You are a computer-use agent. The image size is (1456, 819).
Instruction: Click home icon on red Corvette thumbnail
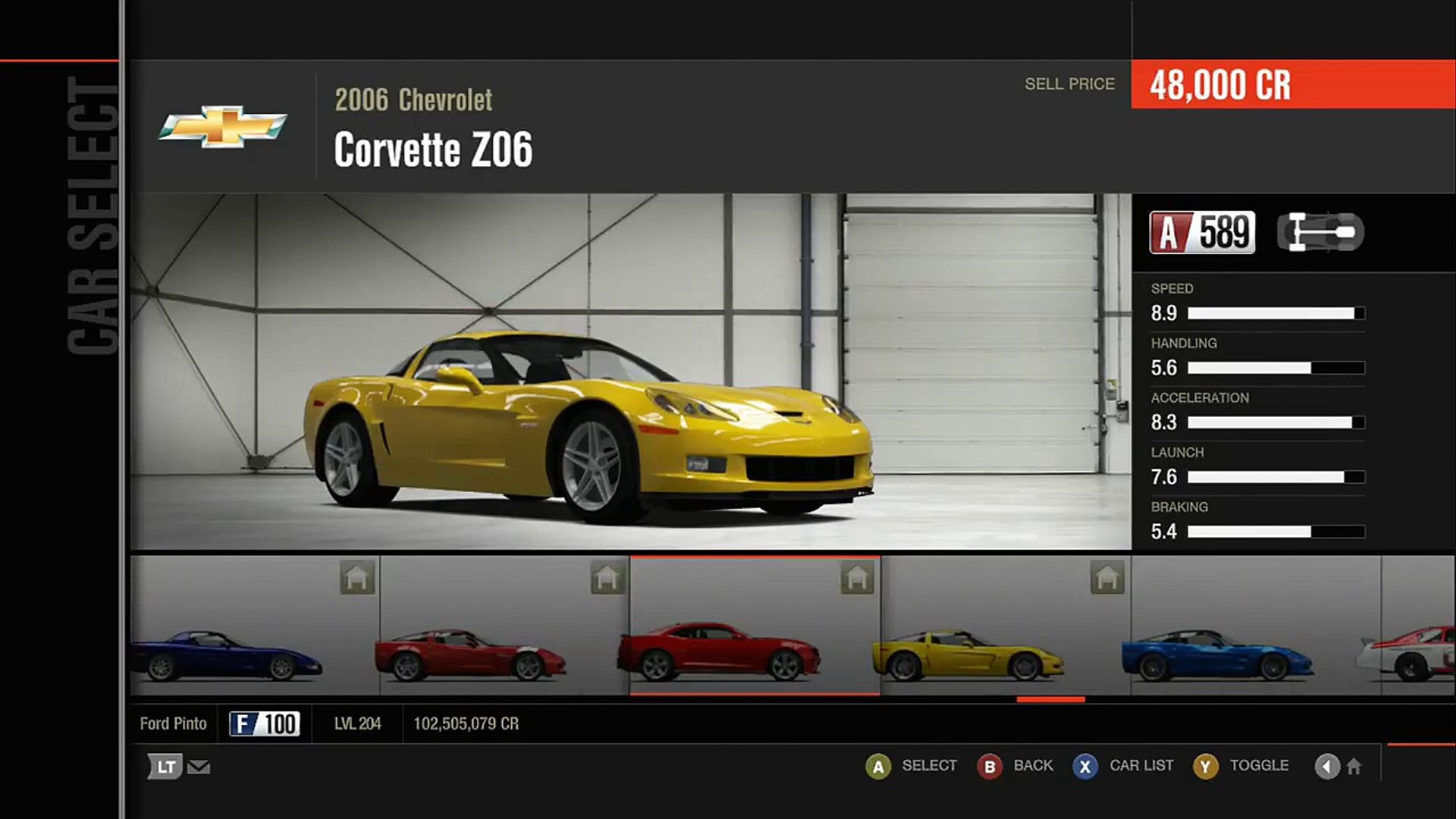607,579
